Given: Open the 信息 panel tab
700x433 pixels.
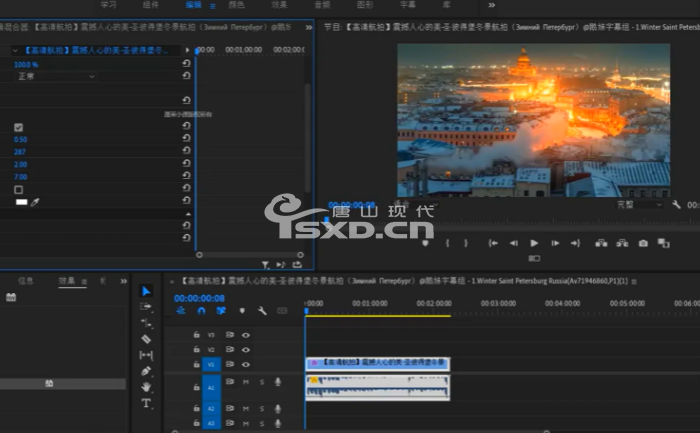Looking at the screenshot, I should point(25,281).
